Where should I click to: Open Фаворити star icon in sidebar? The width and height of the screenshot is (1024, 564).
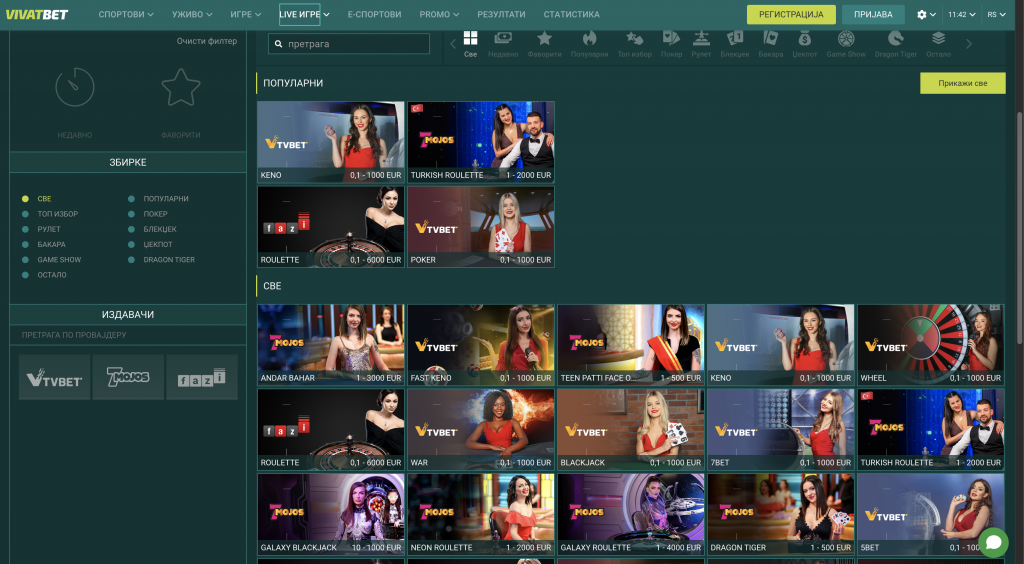(180, 87)
